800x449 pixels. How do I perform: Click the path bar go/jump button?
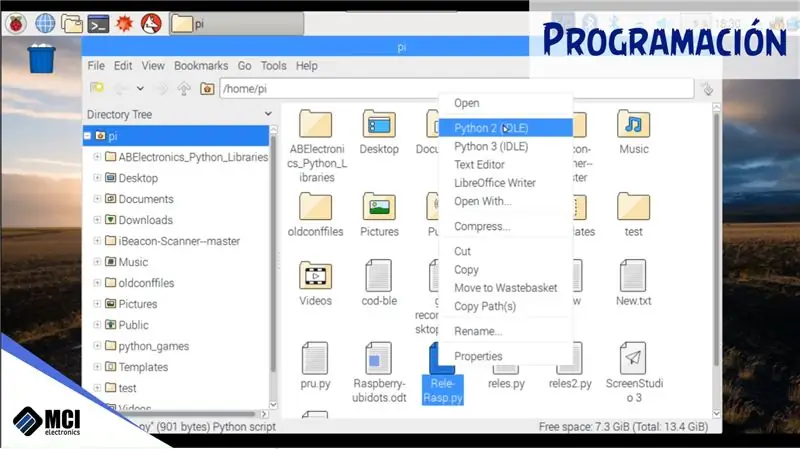point(708,89)
